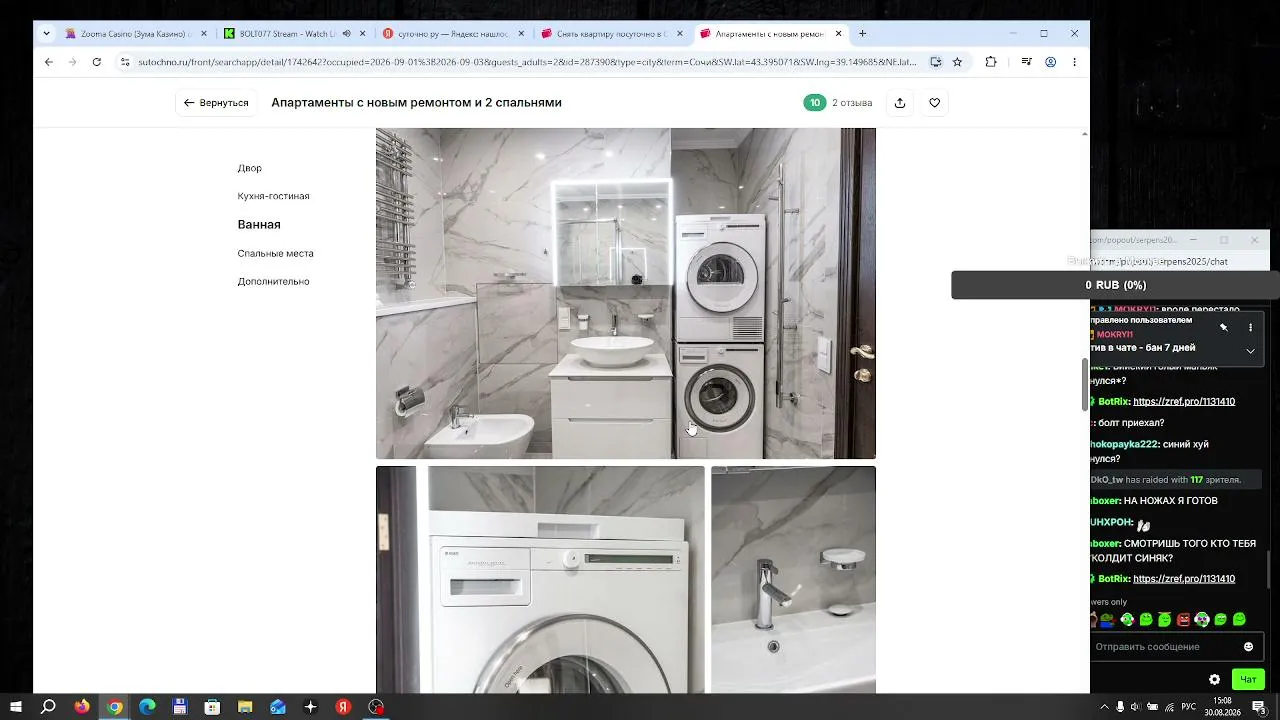Open the first BotRix zref.pro link

(1184, 402)
